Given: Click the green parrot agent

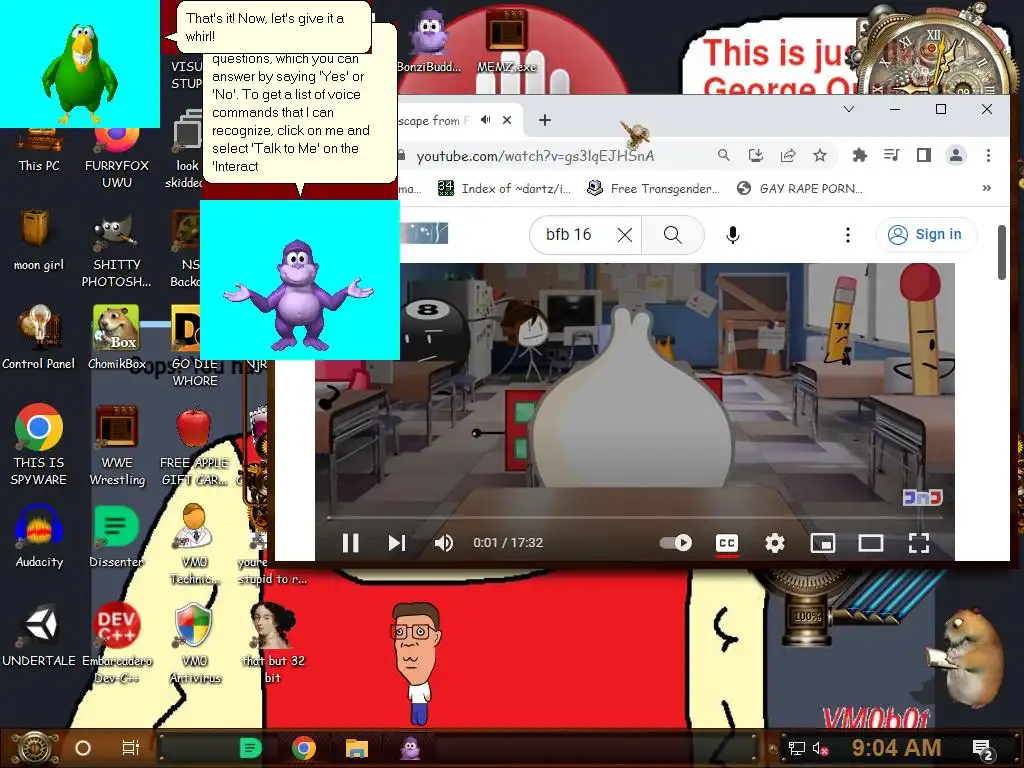Looking at the screenshot, I should [82, 73].
